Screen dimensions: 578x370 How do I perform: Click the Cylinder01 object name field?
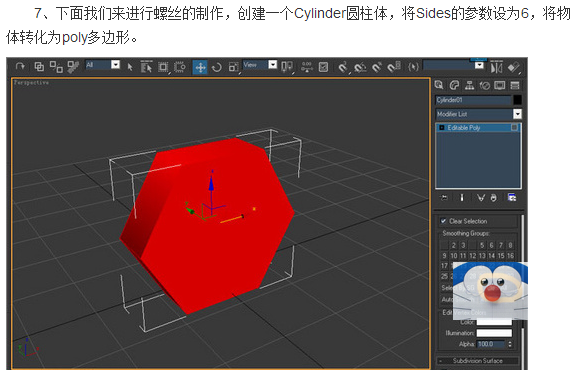473,100
